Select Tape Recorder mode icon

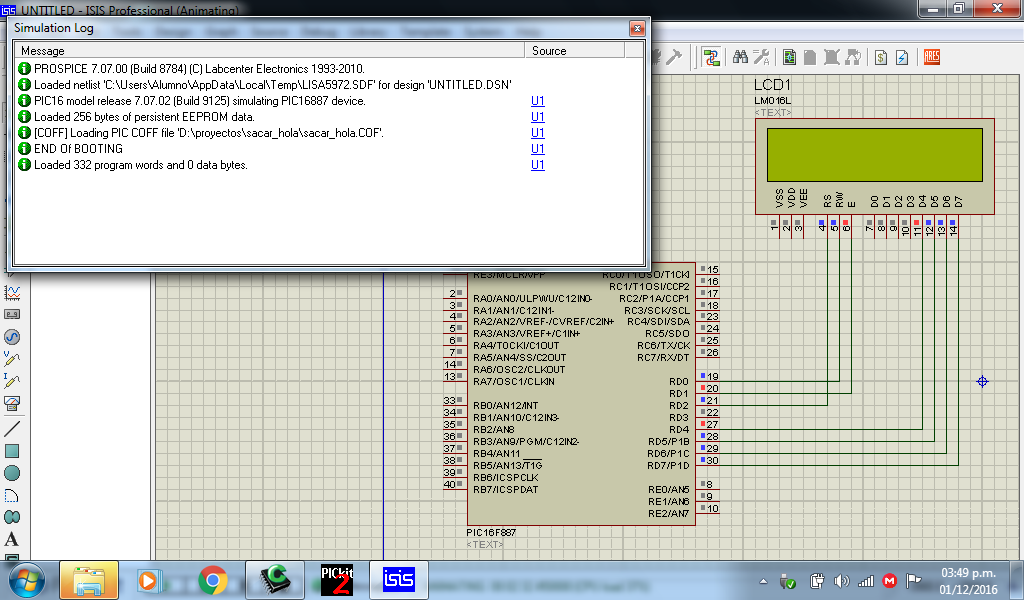coord(12,315)
